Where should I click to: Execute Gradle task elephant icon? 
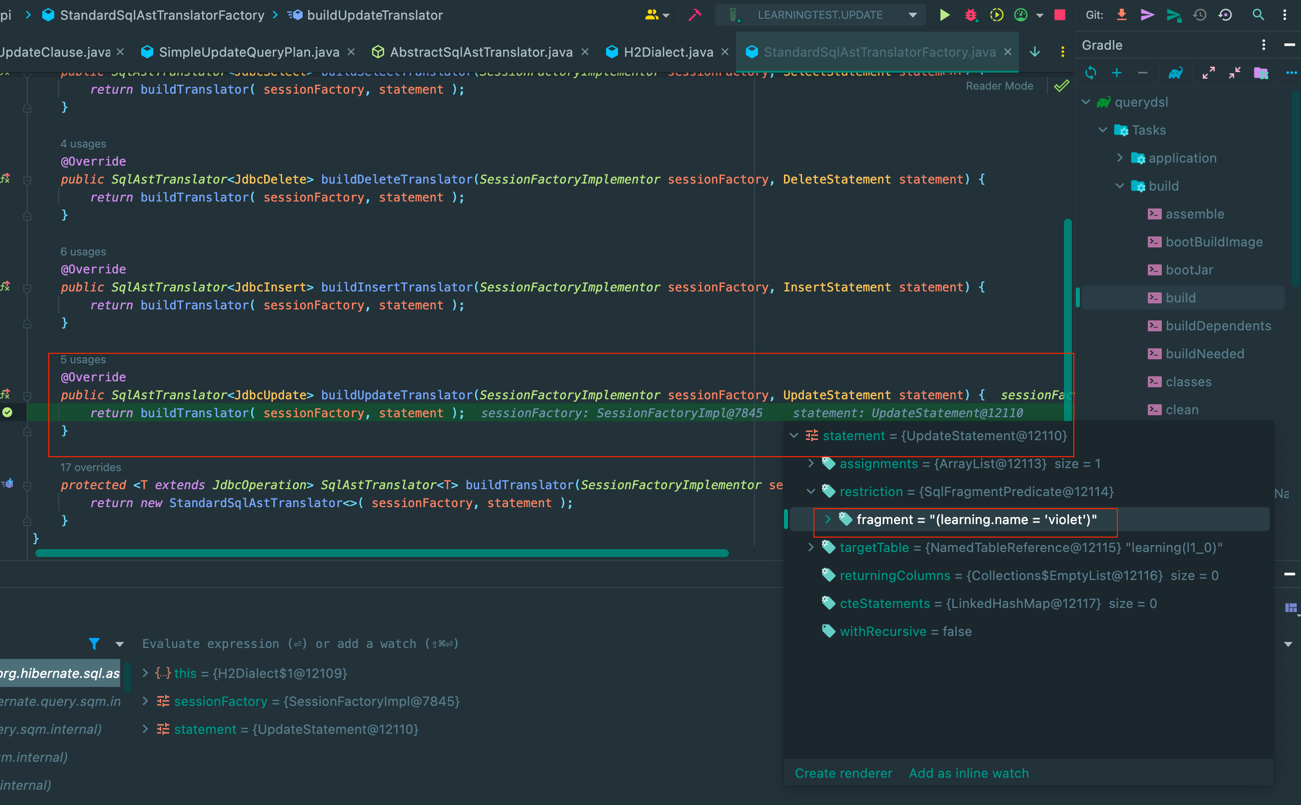coord(1176,73)
